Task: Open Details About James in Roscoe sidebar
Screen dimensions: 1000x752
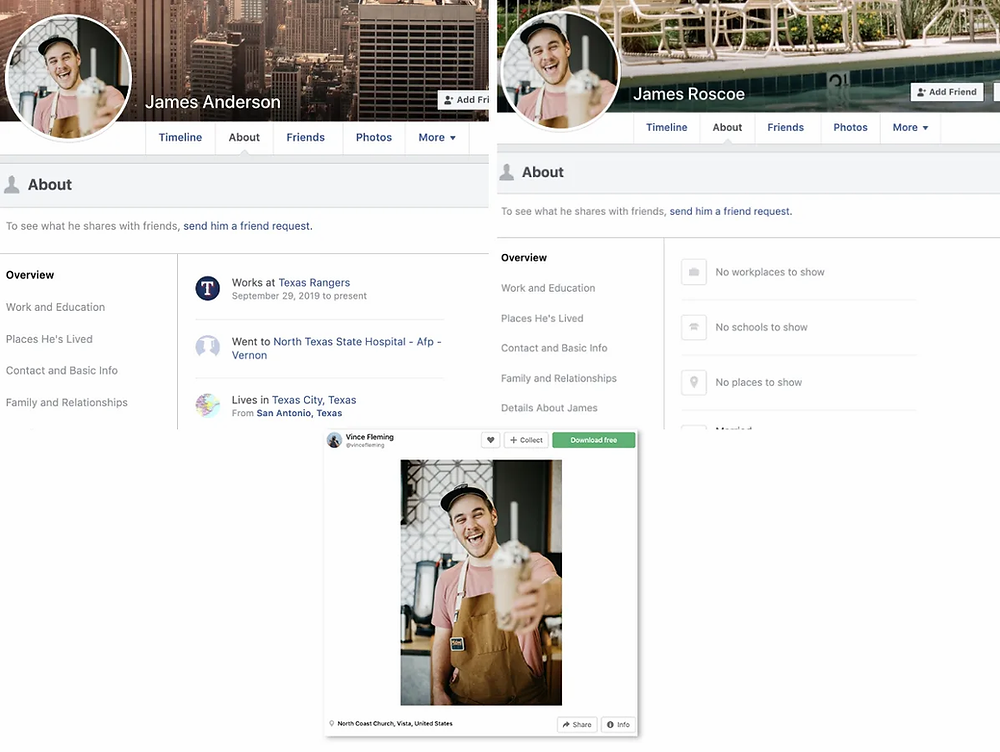Action: [x=549, y=408]
